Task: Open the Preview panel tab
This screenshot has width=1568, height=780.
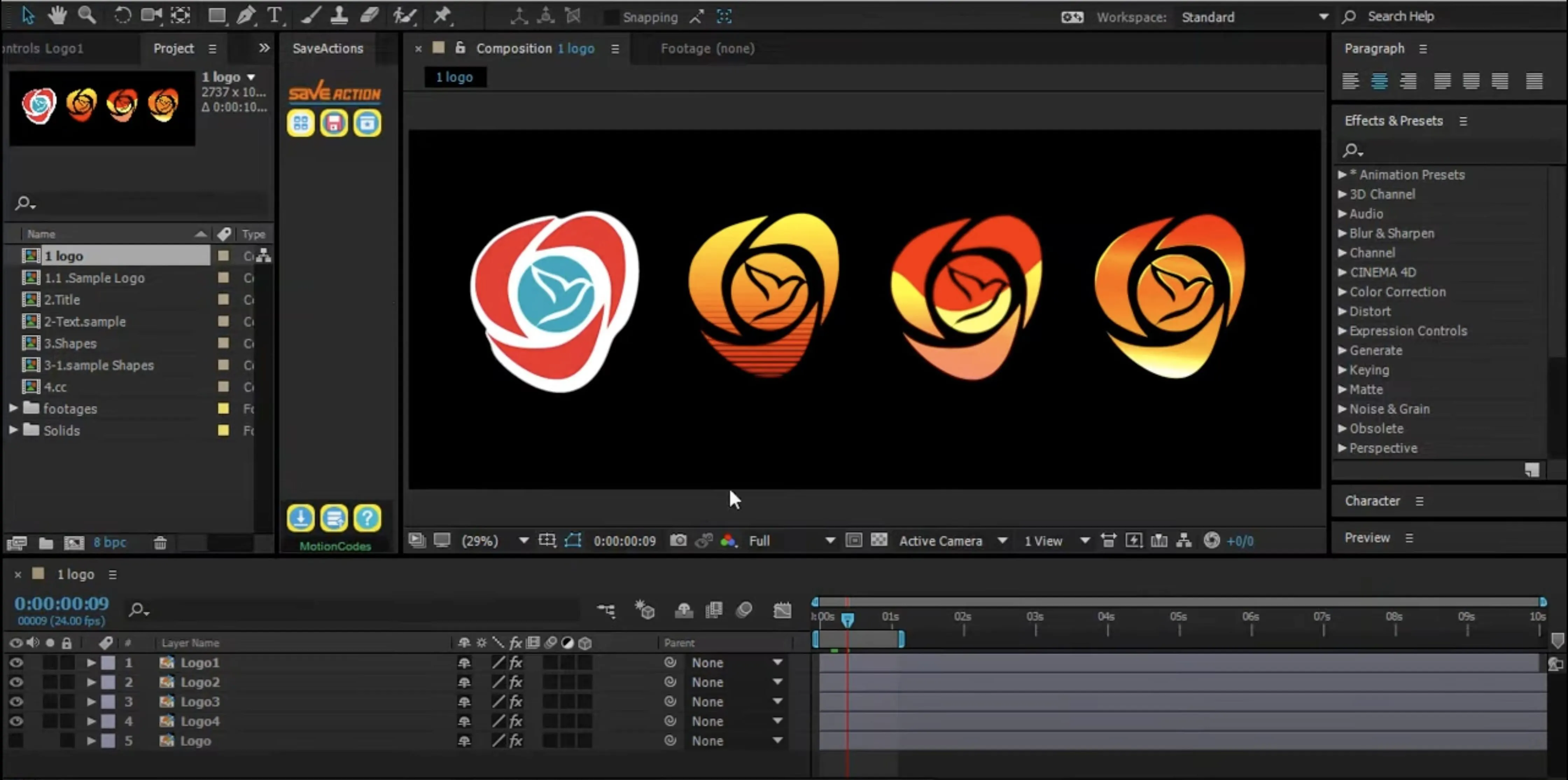Action: pyautogui.click(x=1367, y=537)
